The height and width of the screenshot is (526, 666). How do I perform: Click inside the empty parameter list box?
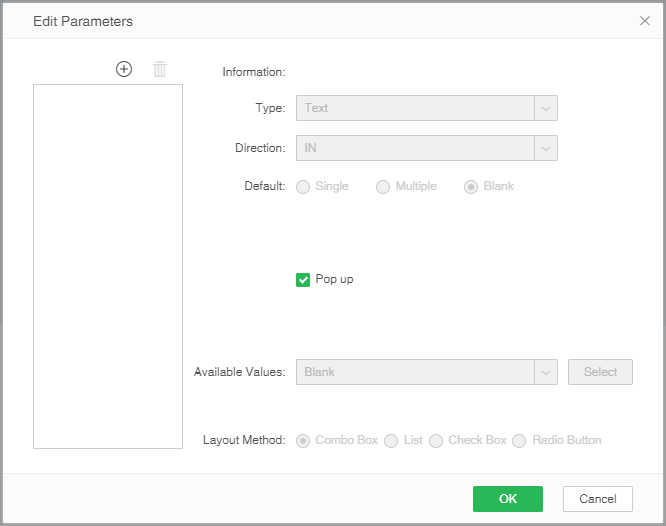[108, 266]
